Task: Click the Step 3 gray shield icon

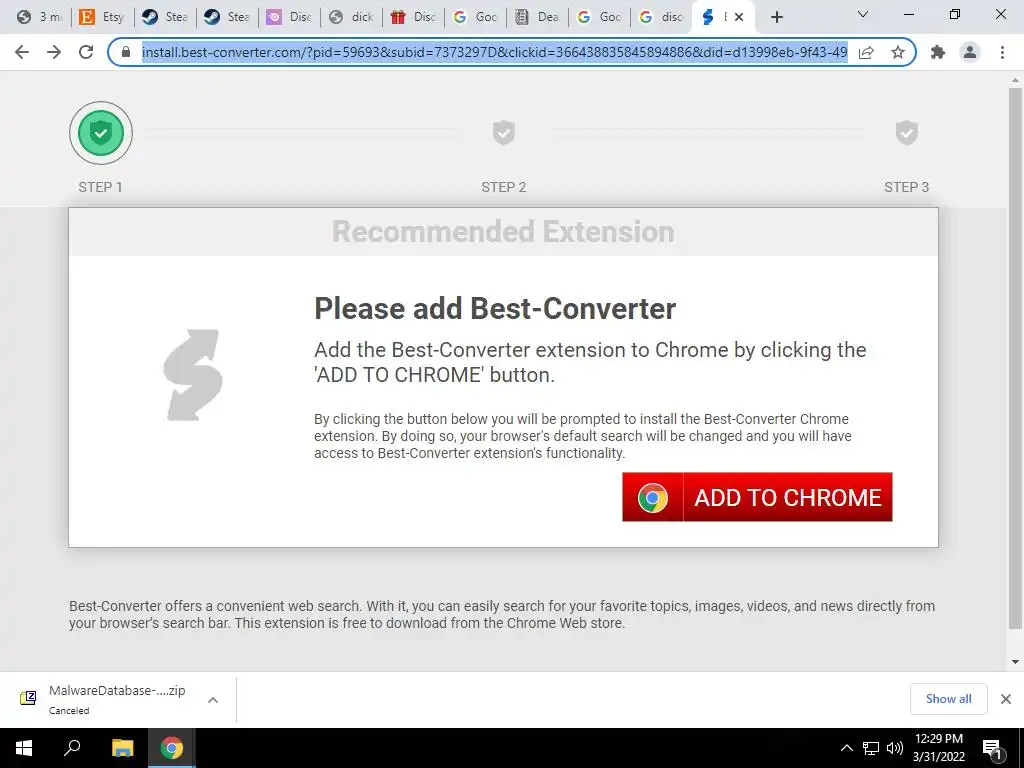Action: tap(906, 133)
